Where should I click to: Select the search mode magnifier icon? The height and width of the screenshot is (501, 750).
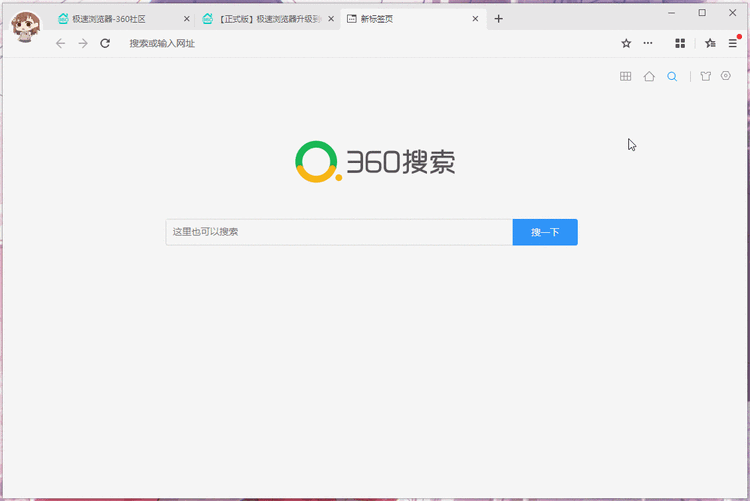point(672,77)
